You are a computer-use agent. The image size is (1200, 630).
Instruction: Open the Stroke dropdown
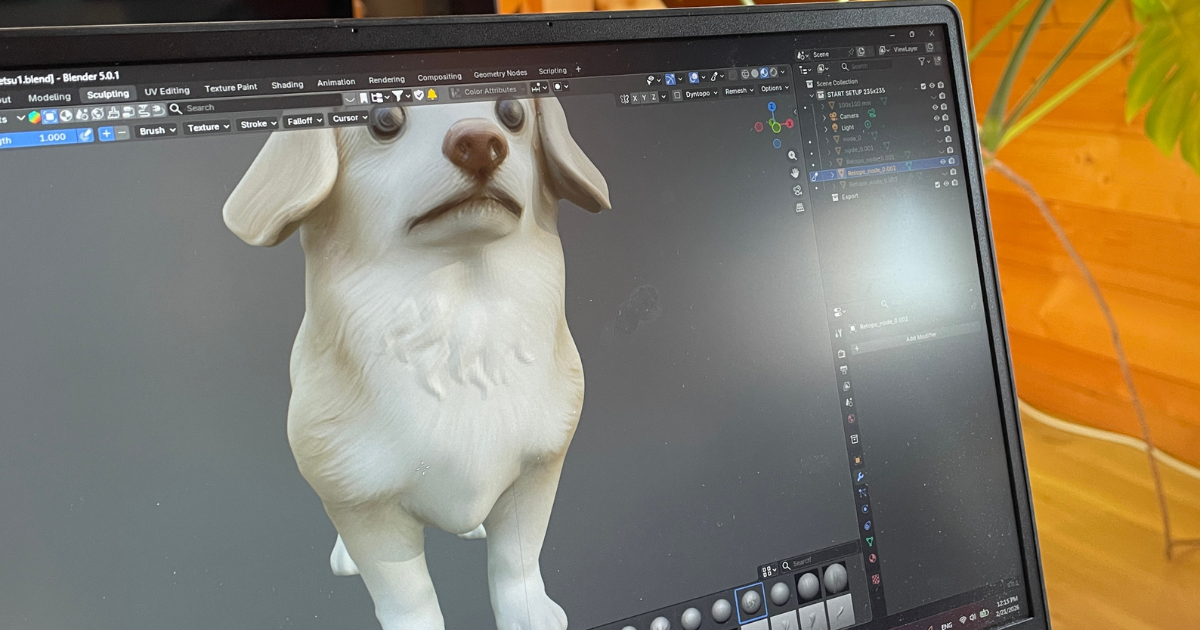[x=258, y=124]
